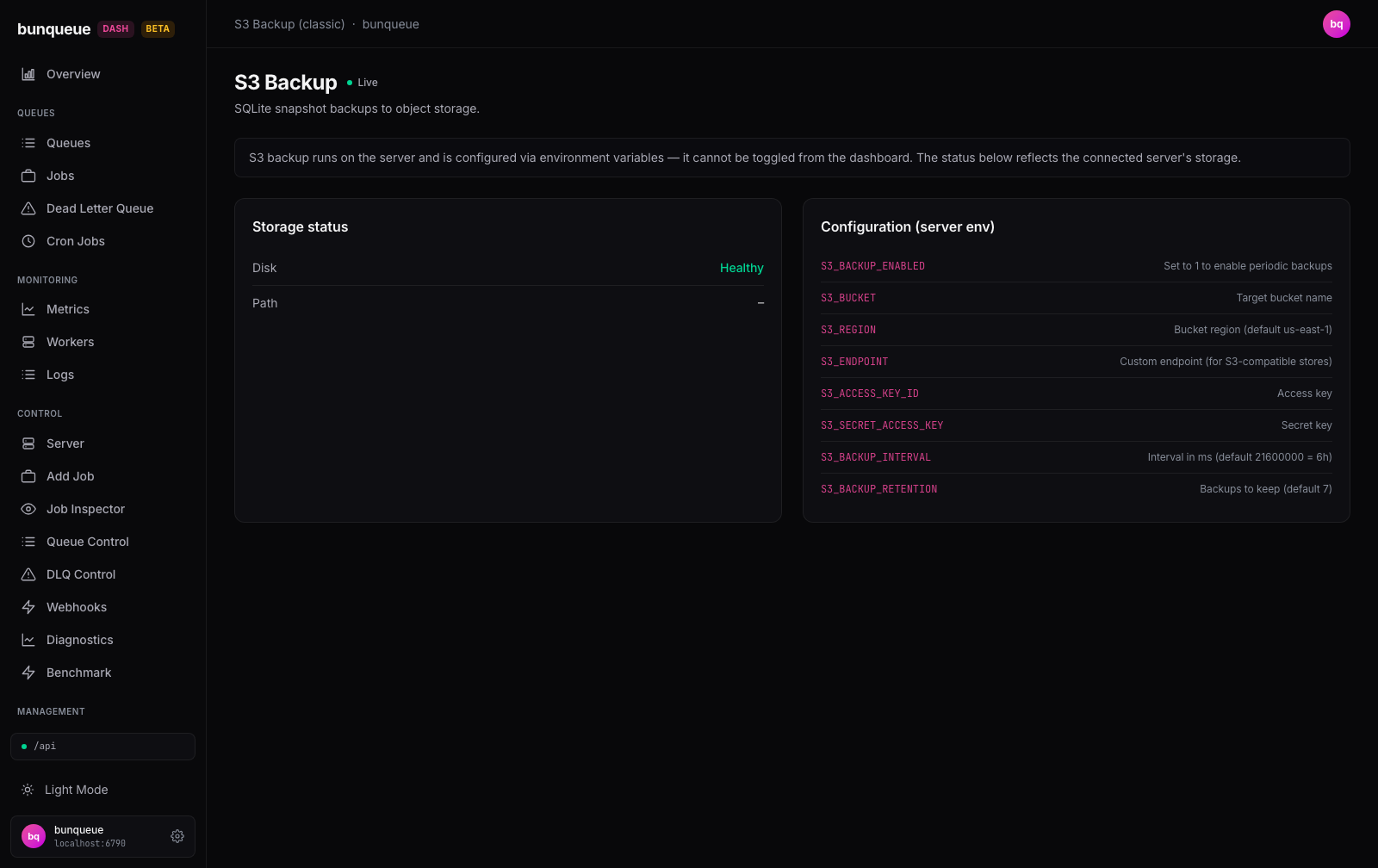Click S3_ACCESS_KEY_ID variable name
Viewport: 1378px width, 868px height.
[870, 394]
